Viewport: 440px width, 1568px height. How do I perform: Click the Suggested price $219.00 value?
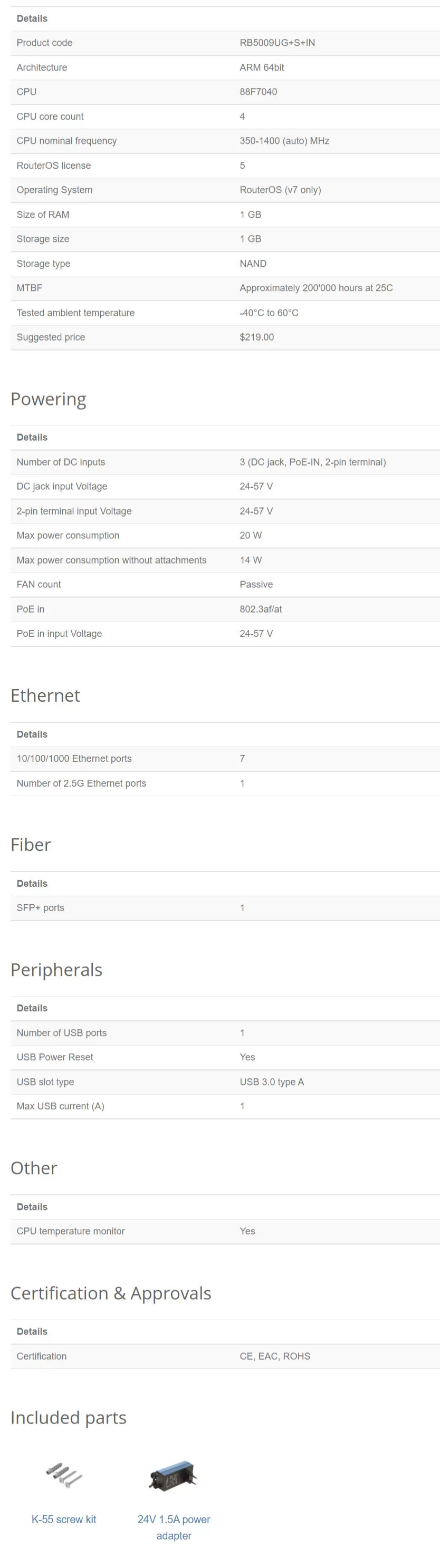[256, 337]
